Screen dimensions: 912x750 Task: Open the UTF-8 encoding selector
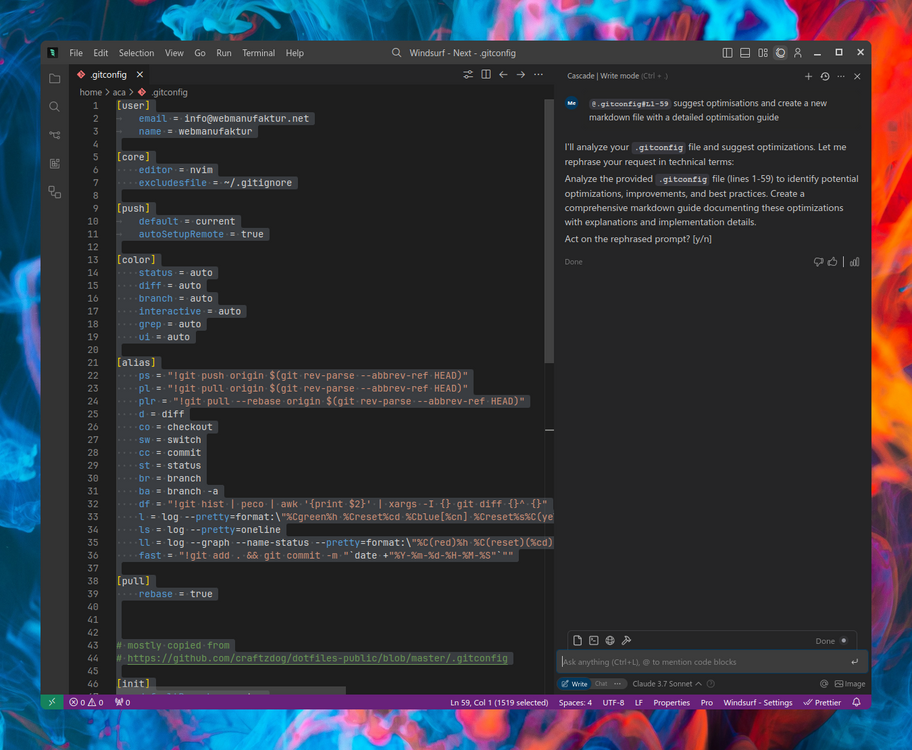[613, 702]
